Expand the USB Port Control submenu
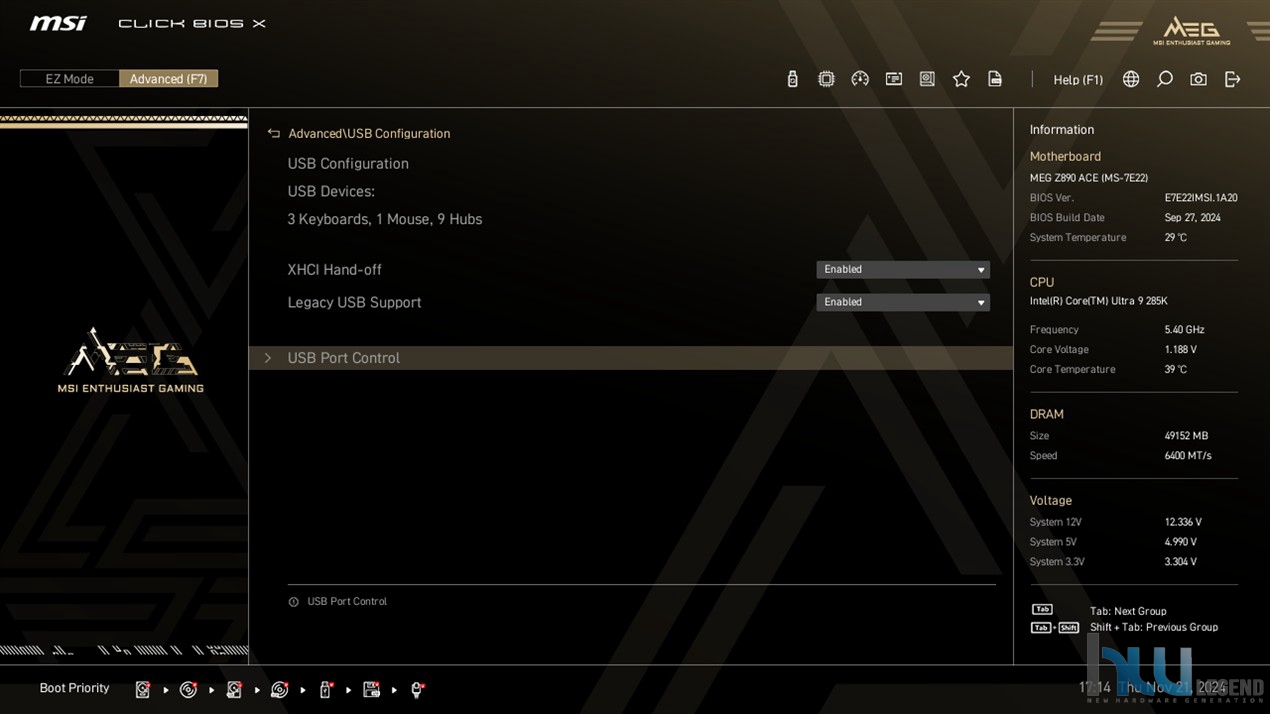The width and height of the screenshot is (1270, 714). [631, 358]
